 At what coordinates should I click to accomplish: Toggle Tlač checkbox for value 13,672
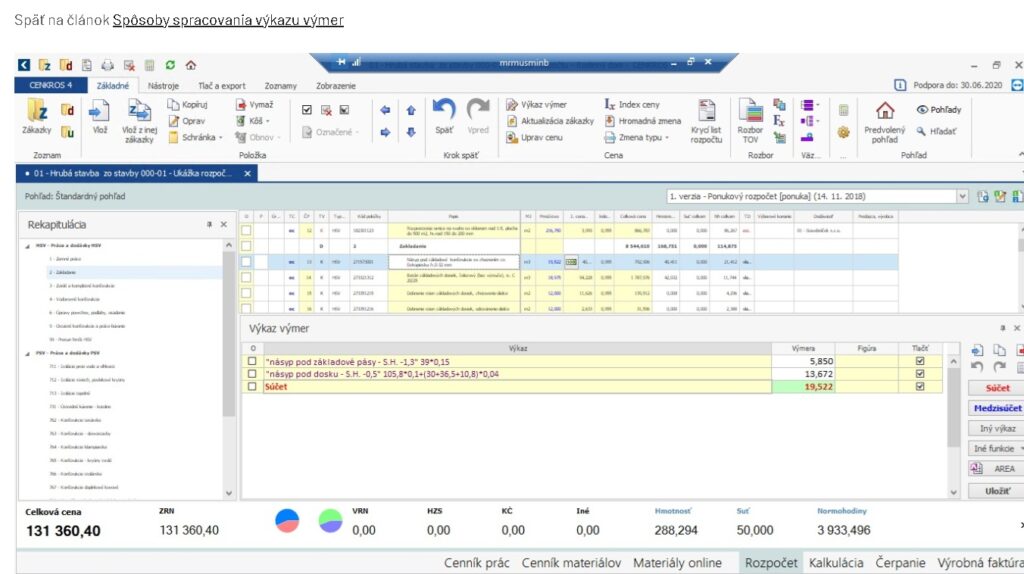coord(920,374)
